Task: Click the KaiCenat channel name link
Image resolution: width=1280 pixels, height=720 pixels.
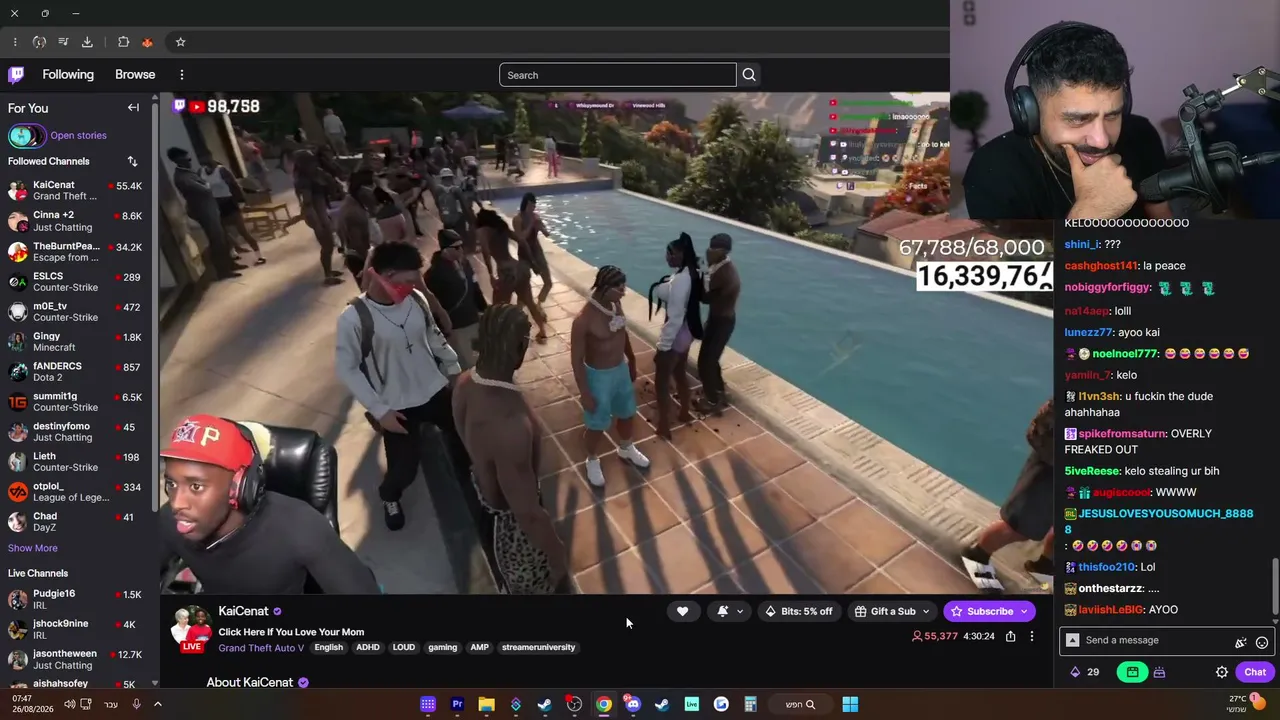Action: (243, 611)
